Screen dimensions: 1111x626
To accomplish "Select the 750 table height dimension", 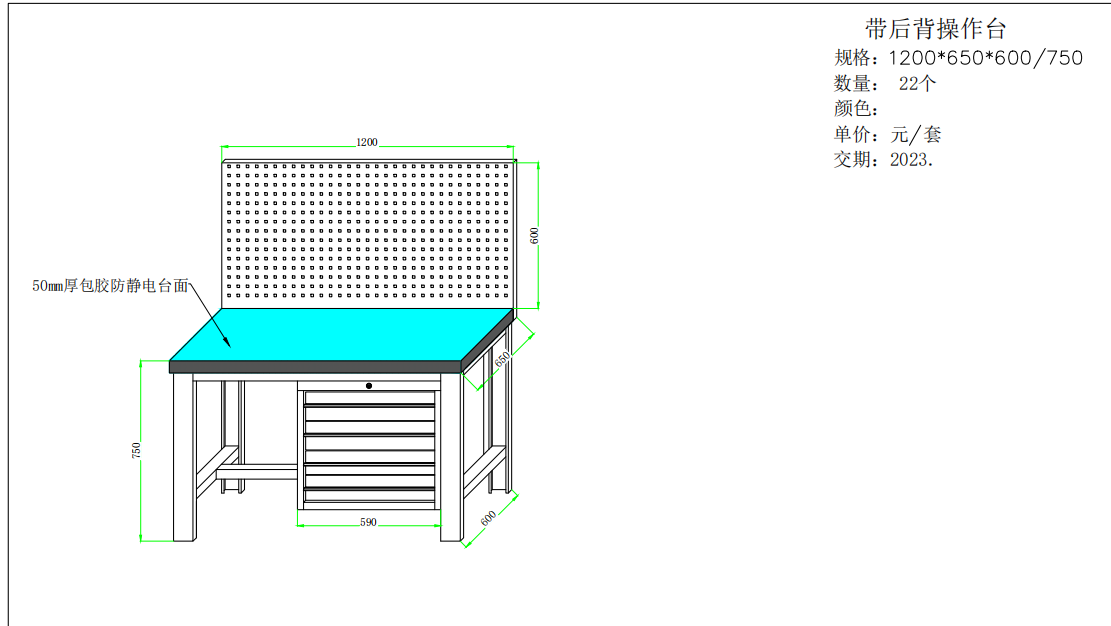I will 136,450.
